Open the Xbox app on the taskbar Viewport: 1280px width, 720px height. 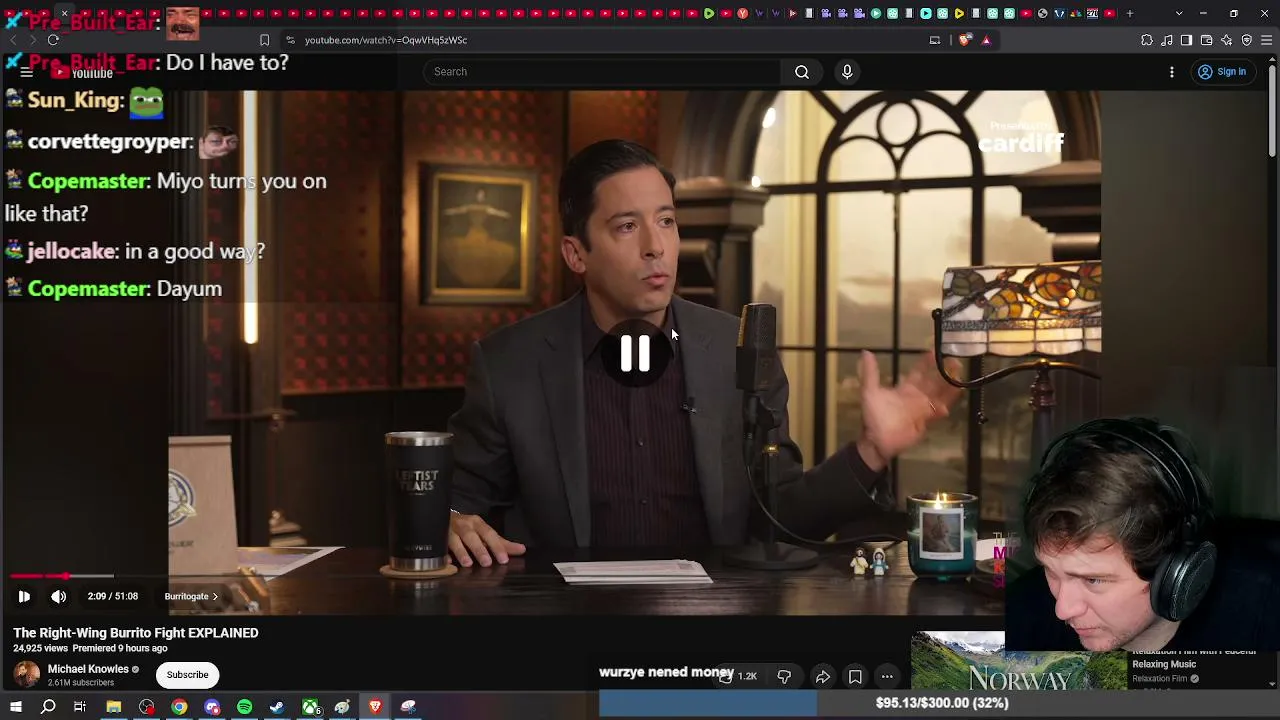[x=310, y=707]
